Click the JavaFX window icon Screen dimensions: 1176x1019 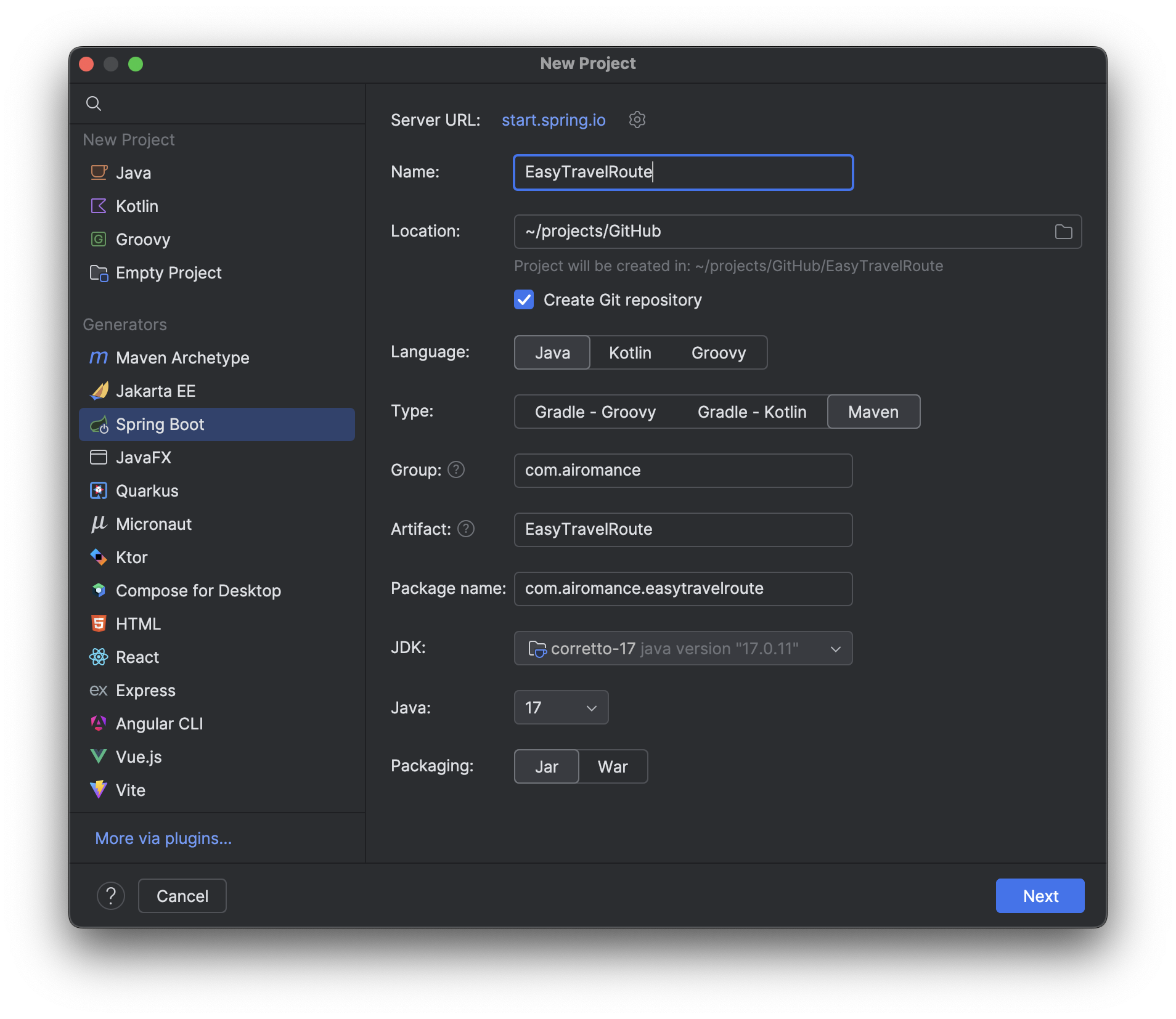point(99,457)
